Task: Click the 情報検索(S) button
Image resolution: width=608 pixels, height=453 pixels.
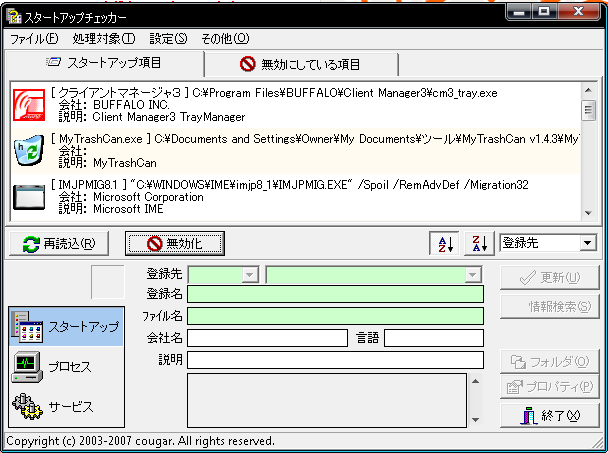Action: [x=550, y=306]
